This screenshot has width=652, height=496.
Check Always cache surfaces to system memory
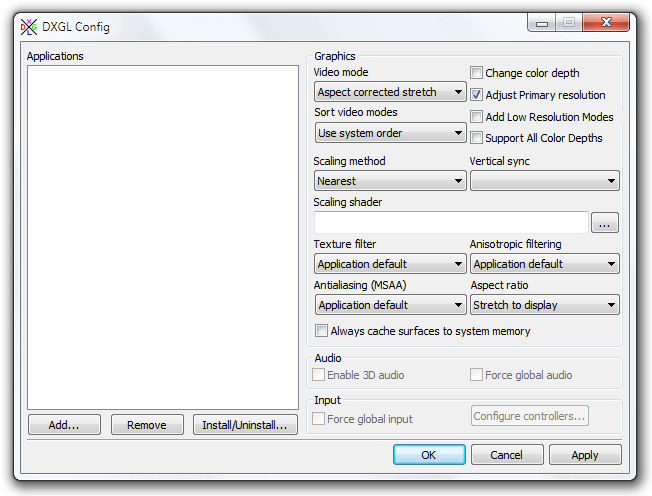[x=322, y=331]
